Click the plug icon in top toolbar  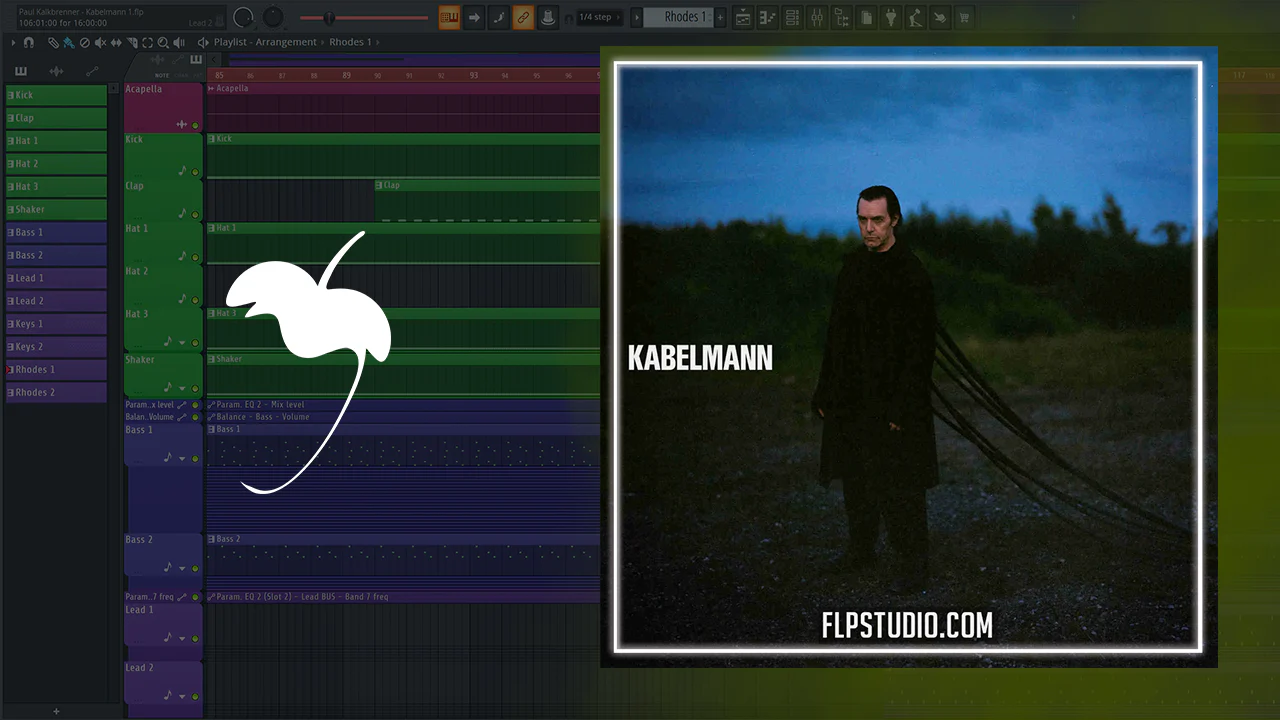tap(891, 17)
